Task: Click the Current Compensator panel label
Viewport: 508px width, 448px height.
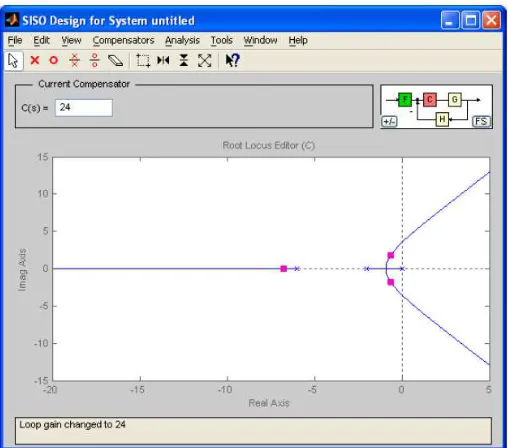Action: pyautogui.click(x=84, y=84)
